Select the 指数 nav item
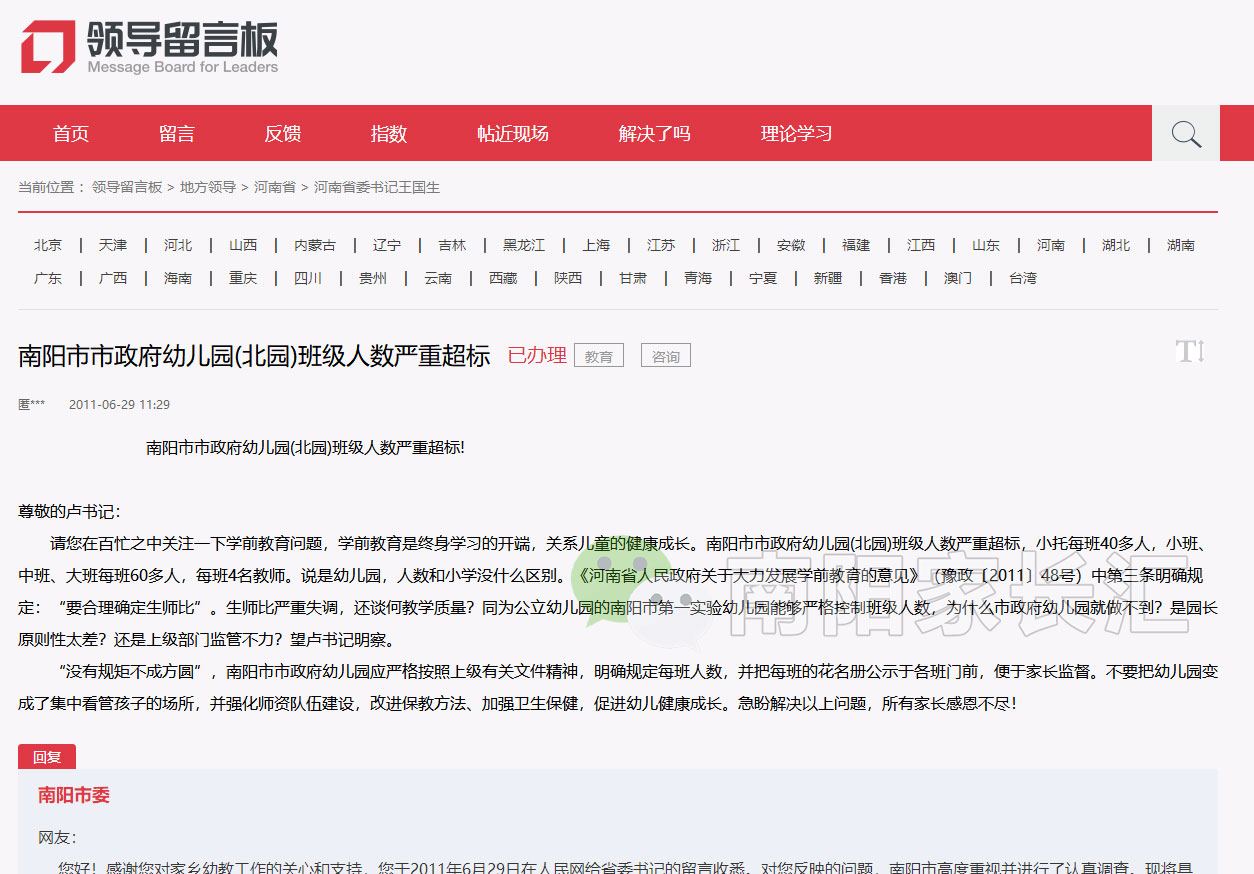 389,132
